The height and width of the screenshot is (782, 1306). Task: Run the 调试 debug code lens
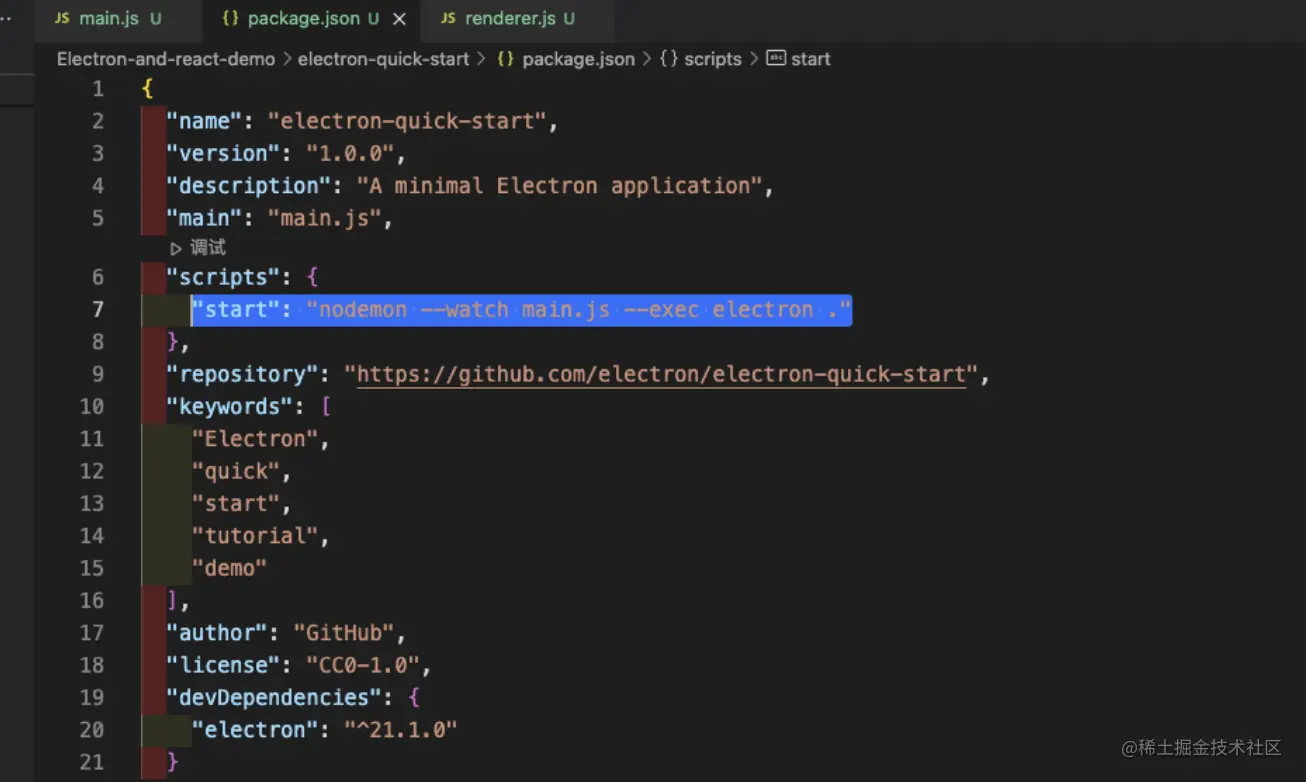tap(198, 247)
